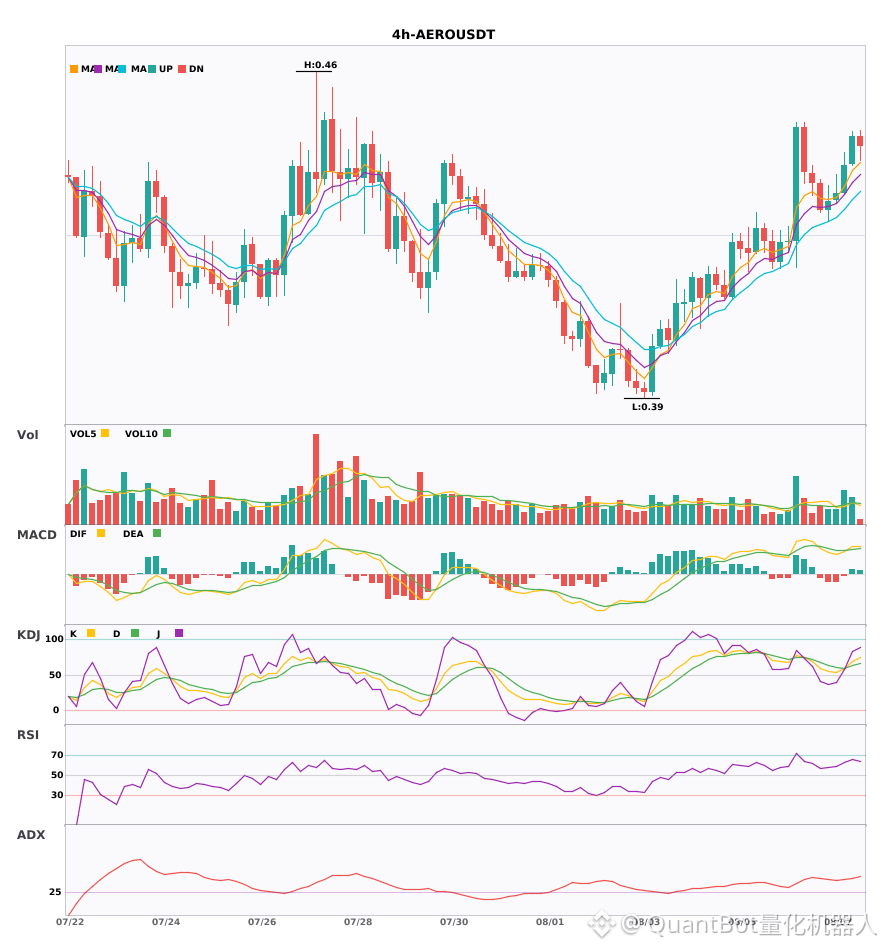Click the L:0.39 low price label
The image size is (885, 950).
click(x=648, y=407)
